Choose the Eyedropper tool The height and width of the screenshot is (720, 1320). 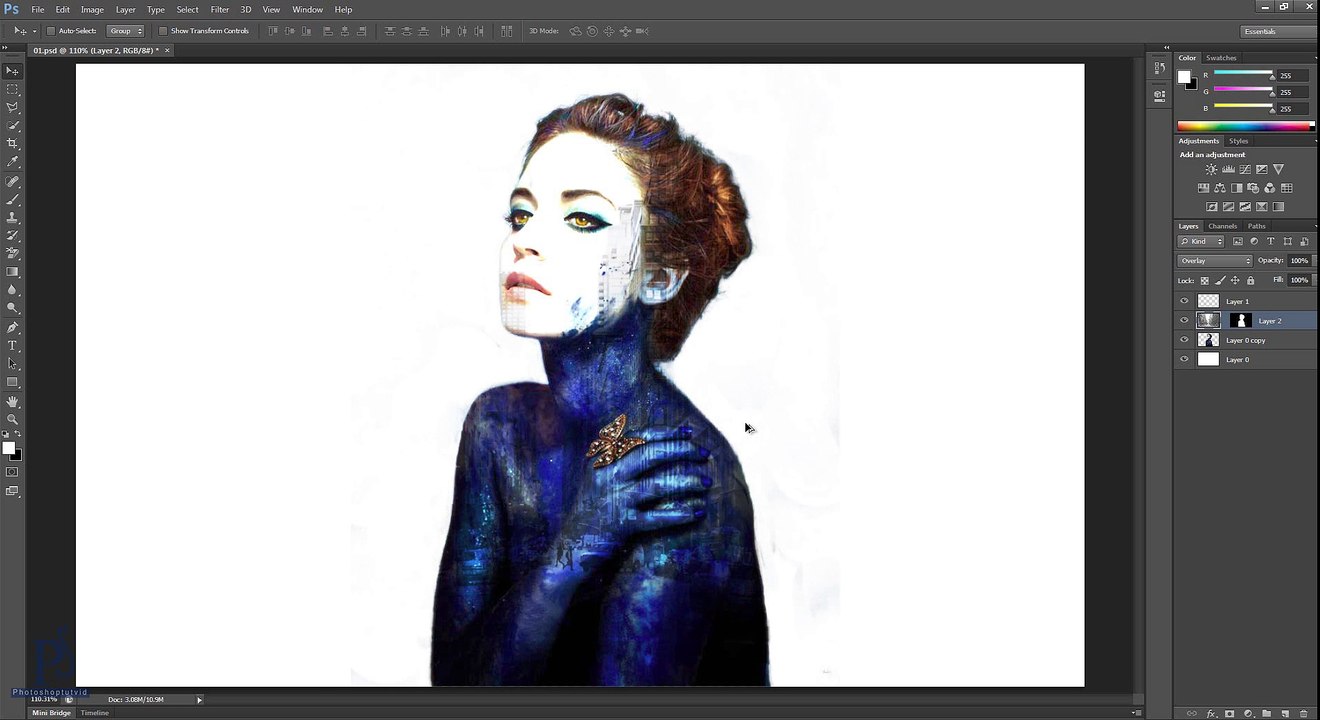point(12,162)
